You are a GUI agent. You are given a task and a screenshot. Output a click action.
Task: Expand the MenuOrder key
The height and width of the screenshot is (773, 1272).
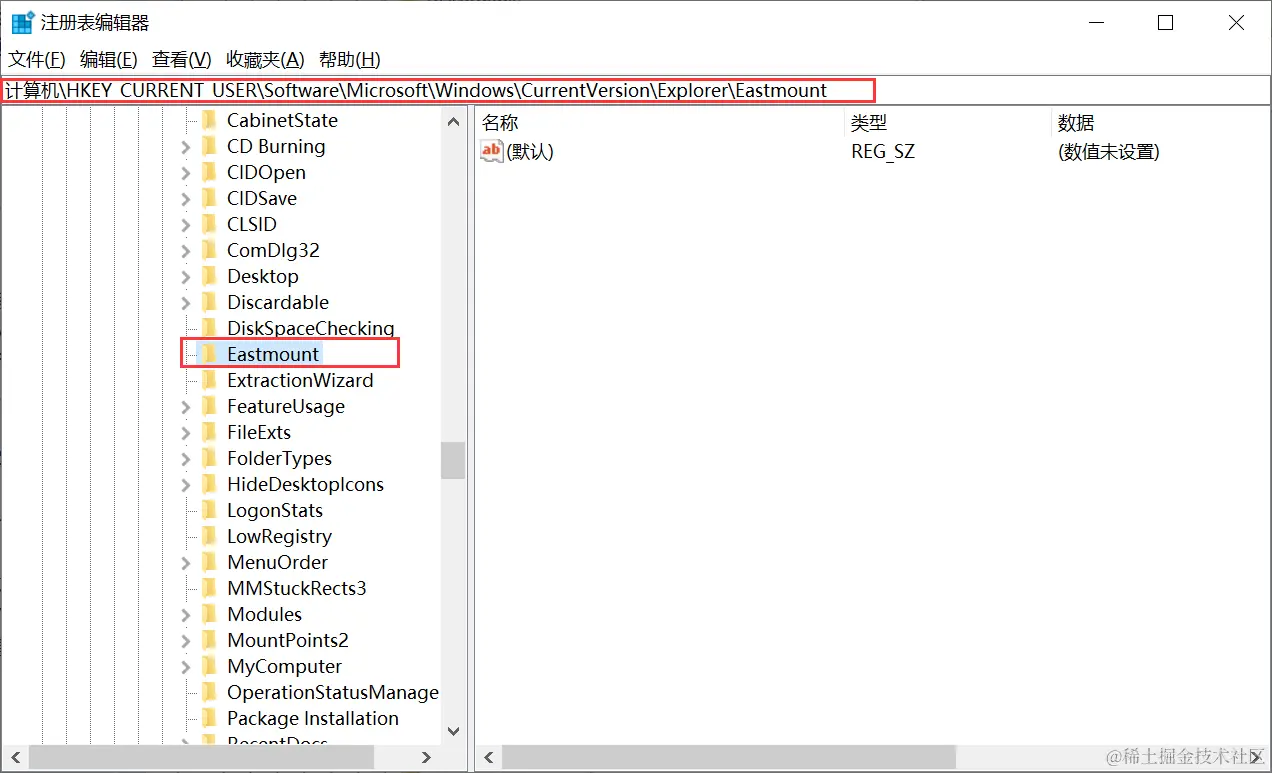tap(186, 563)
